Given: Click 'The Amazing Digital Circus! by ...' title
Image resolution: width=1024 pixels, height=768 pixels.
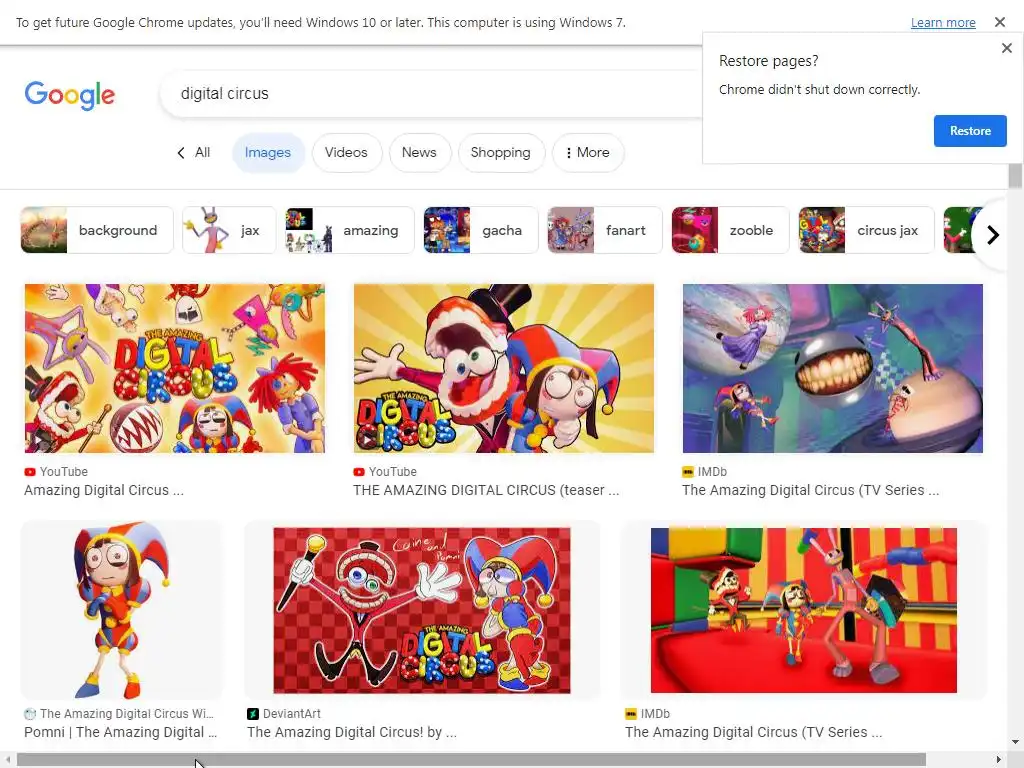Looking at the screenshot, I should coord(352,733).
